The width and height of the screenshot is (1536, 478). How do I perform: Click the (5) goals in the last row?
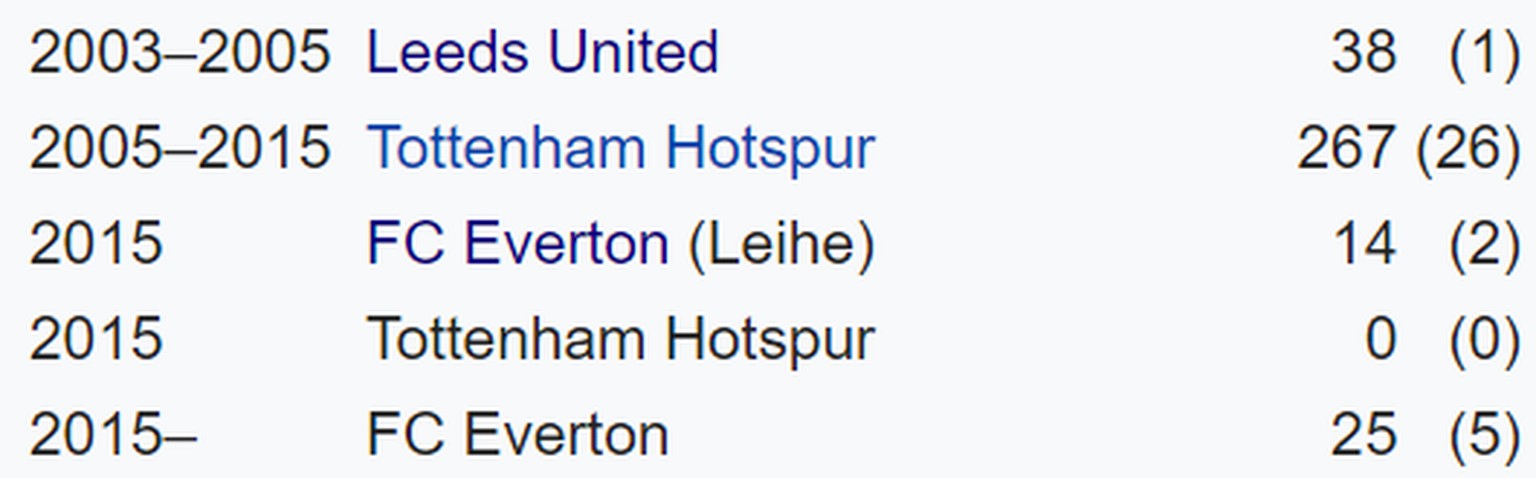(1484, 435)
